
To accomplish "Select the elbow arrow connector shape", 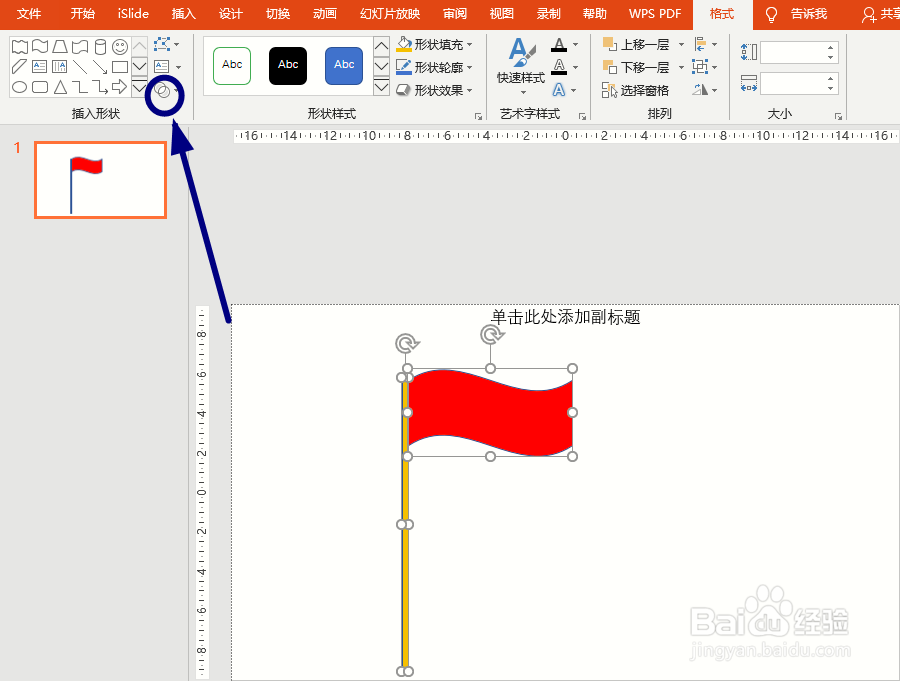I will (x=100, y=87).
